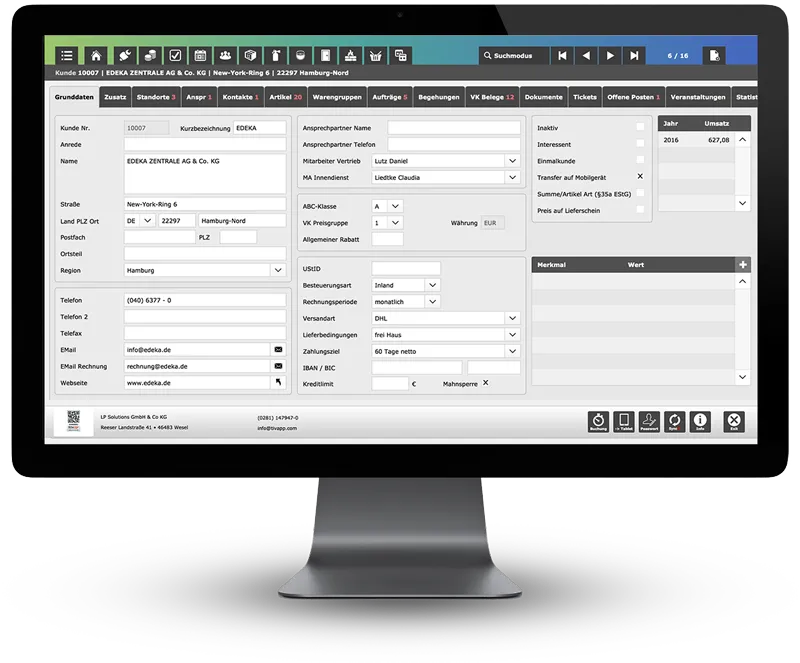The width and height of the screenshot is (800, 663).
Task: Switch to the Kontakte tab
Action: point(241,97)
